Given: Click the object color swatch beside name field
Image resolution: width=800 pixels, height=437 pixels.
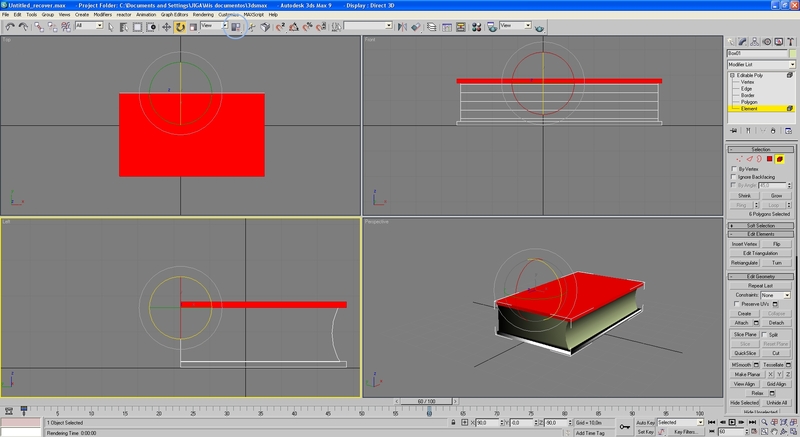Looking at the screenshot, I should click(x=792, y=54).
